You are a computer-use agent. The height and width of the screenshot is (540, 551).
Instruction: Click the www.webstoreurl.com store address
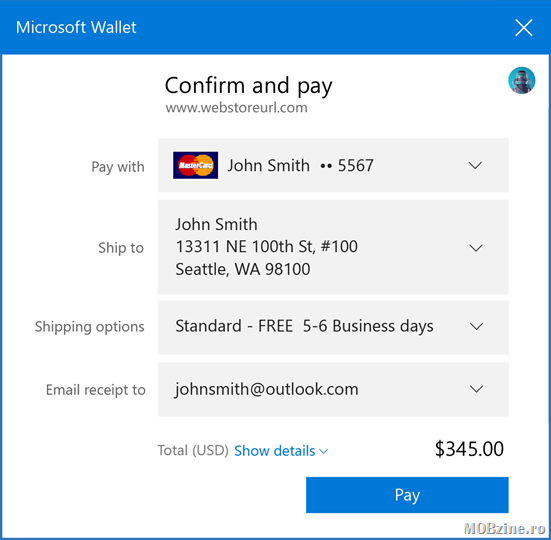[236, 108]
